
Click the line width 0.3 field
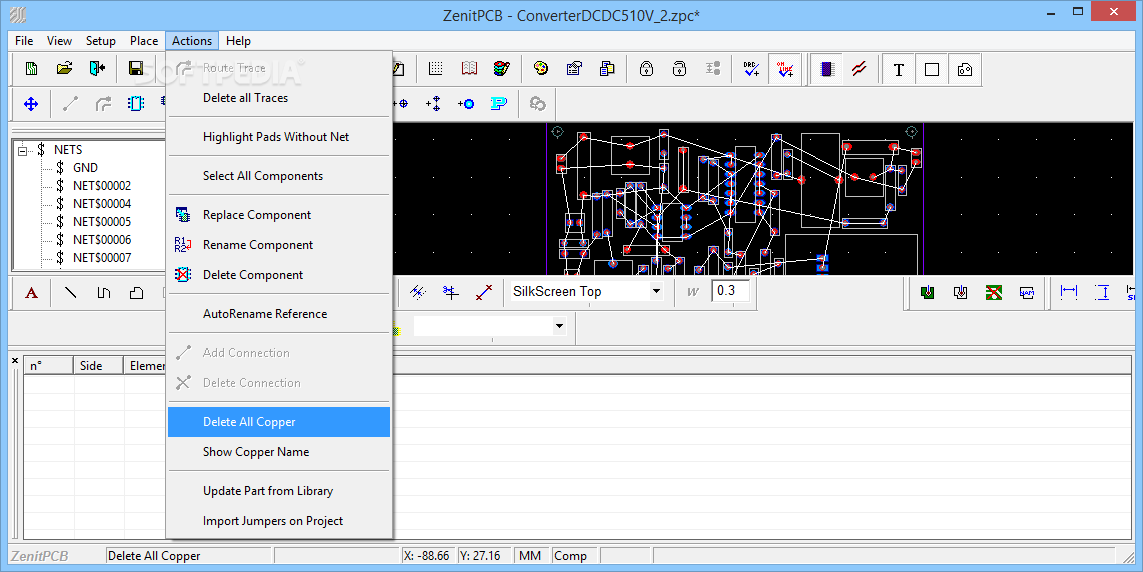pyautogui.click(x=730, y=291)
